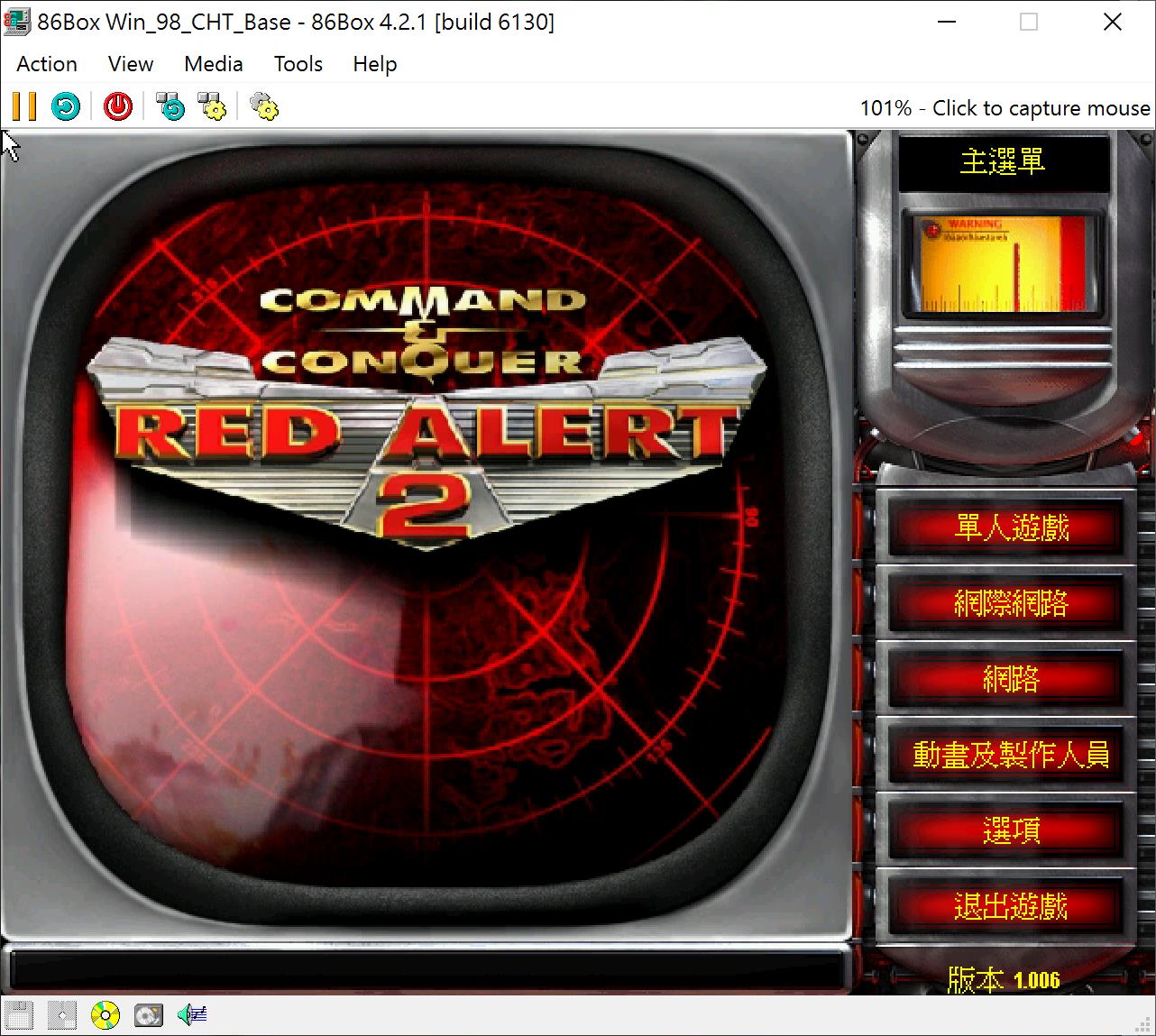Open machine settings gears icon
1156x1036 pixels.
[x=263, y=106]
